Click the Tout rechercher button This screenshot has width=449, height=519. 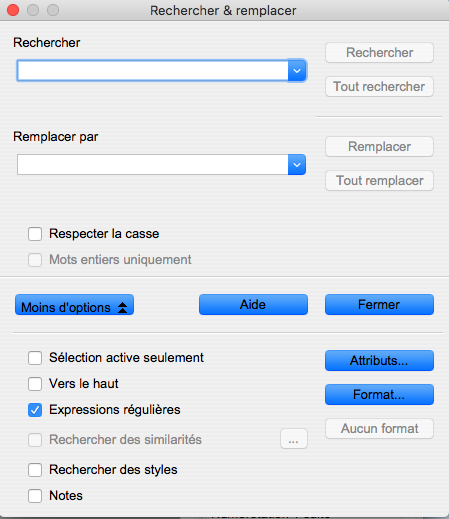click(x=379, y=87)
